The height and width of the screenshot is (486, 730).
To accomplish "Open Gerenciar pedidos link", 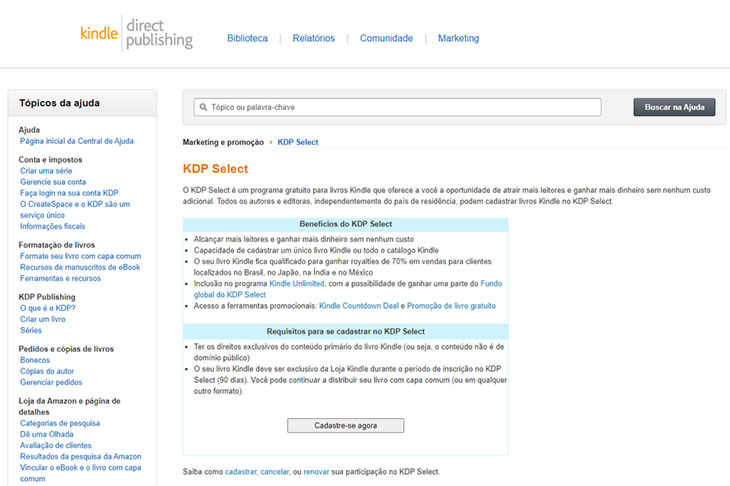I will pyautogui.click(x=51, y=383).
